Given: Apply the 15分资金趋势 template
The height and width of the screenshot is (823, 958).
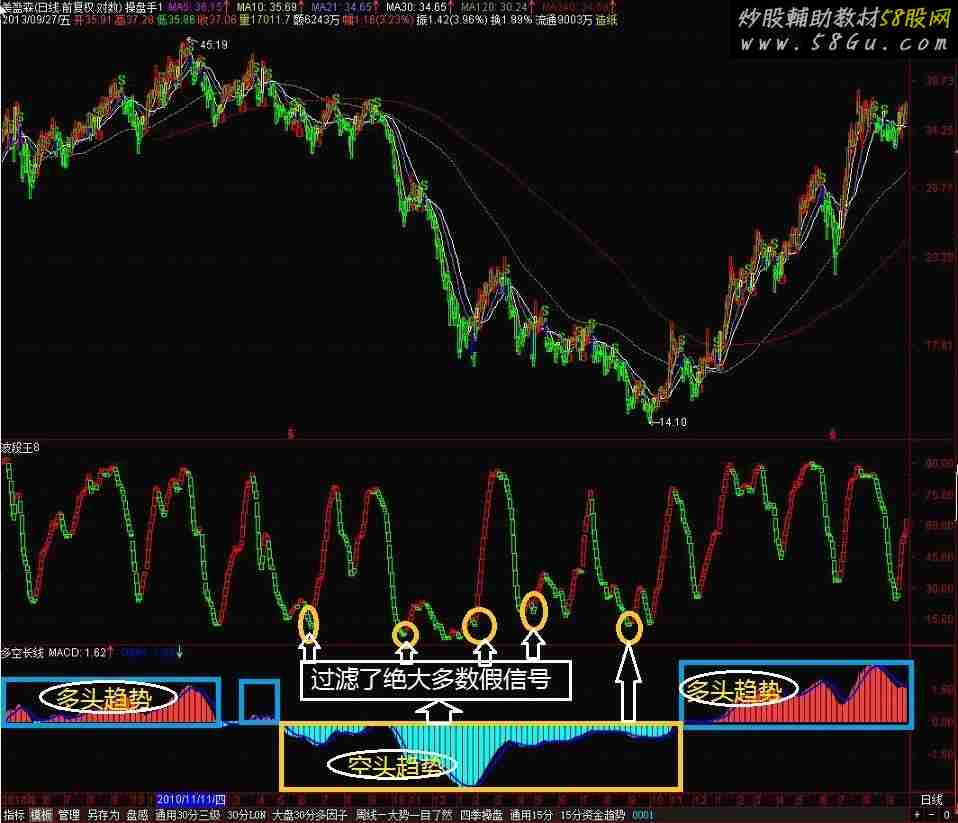Looking at the screenshot, I should click(593, 815).
